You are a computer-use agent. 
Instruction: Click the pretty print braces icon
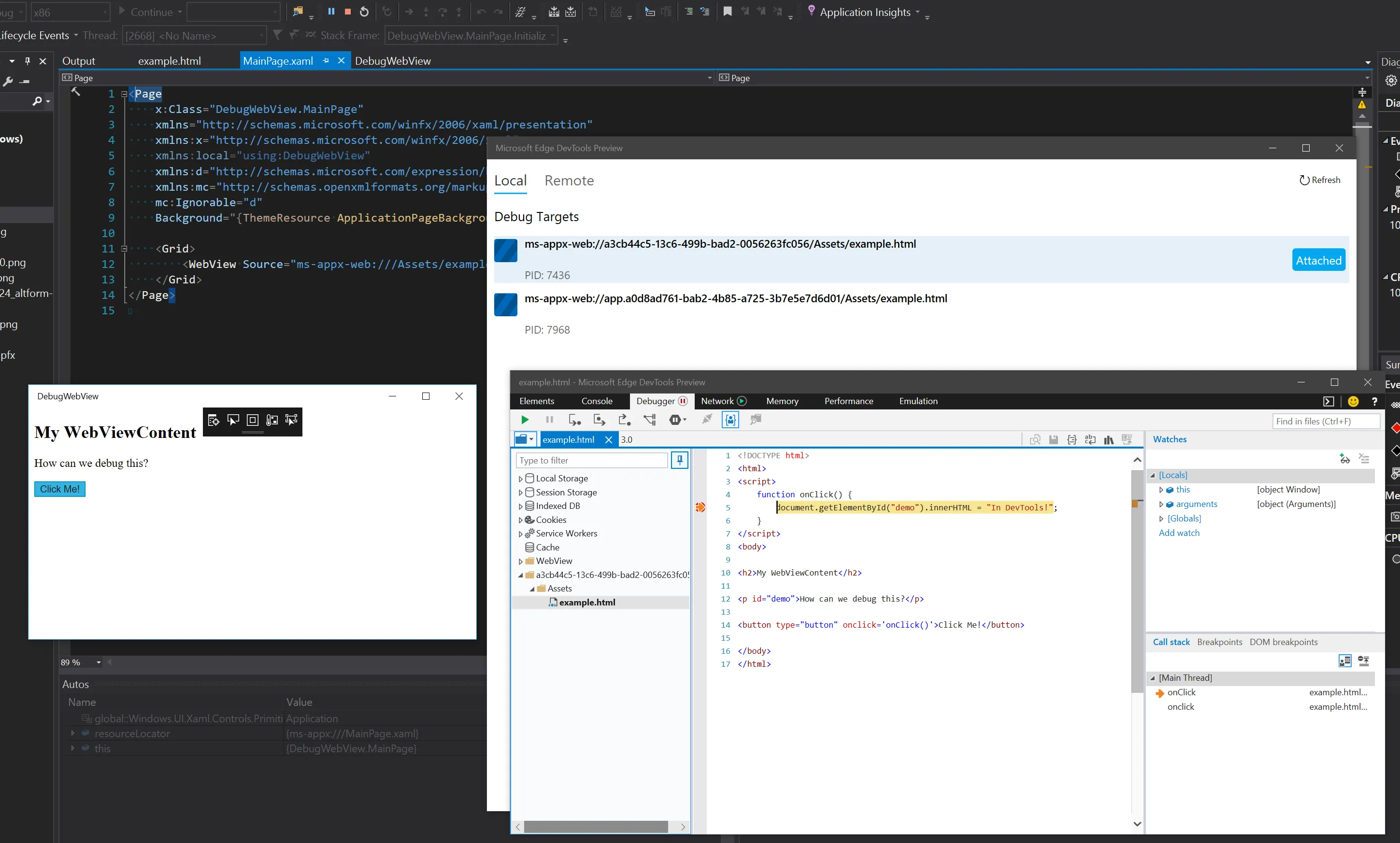pyautogui.click(x=1071, y=439)
